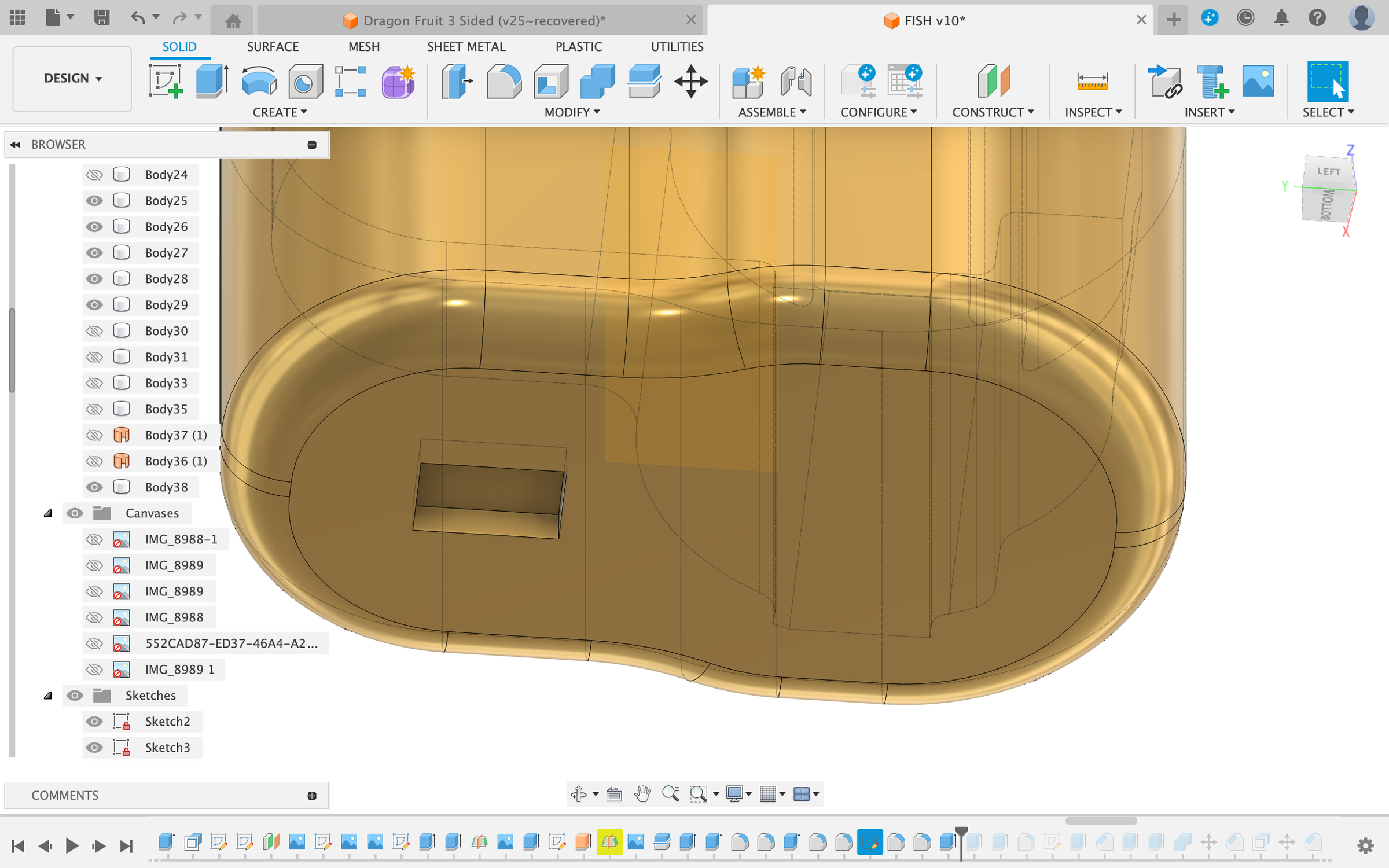The height and width of the screenshot is (868, 1389).
Task: Toggle visibility of the Canvases folder
Action: point(74,513)
